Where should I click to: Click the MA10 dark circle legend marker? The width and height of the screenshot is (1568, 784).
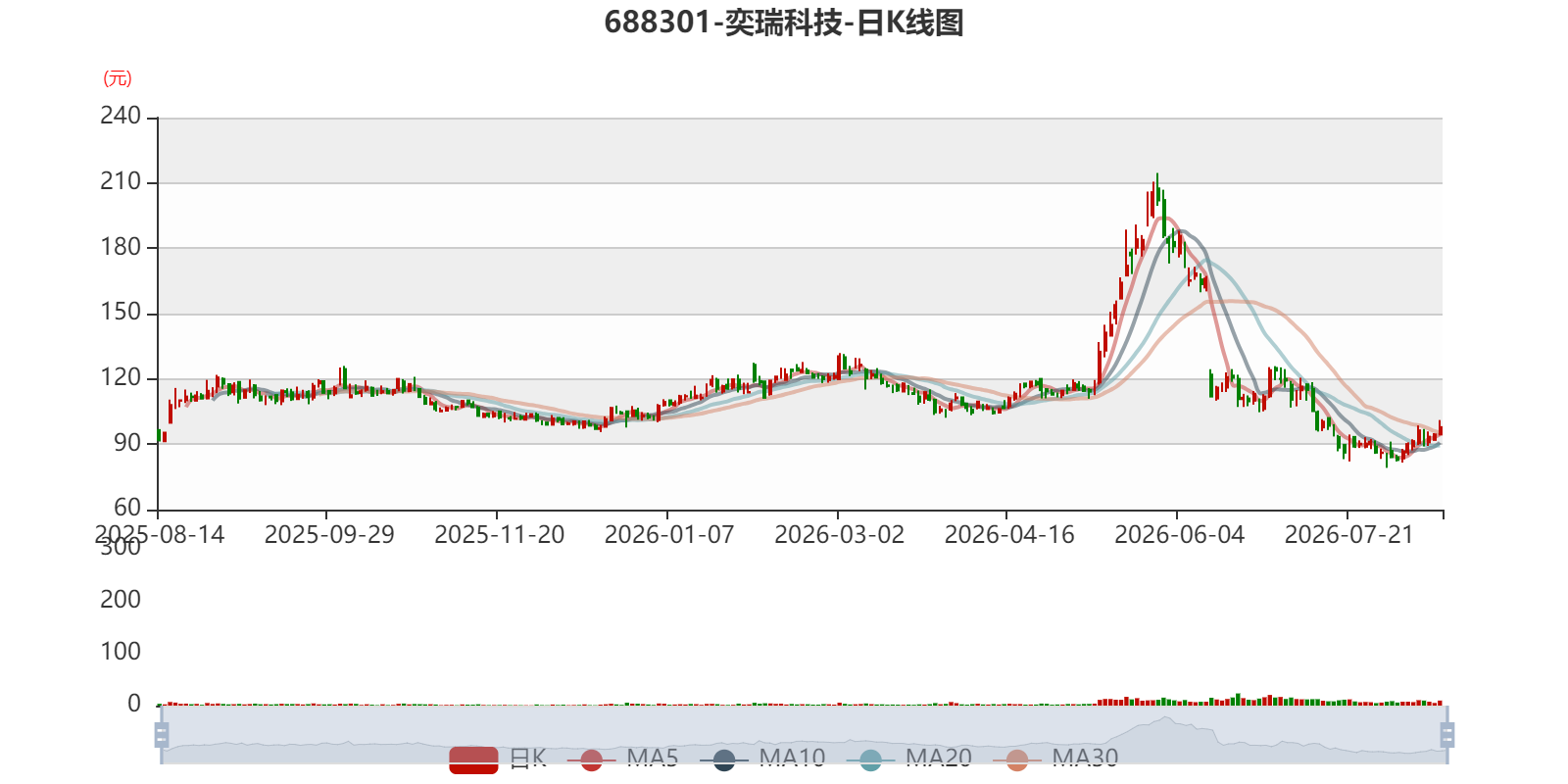click(724, 759)
